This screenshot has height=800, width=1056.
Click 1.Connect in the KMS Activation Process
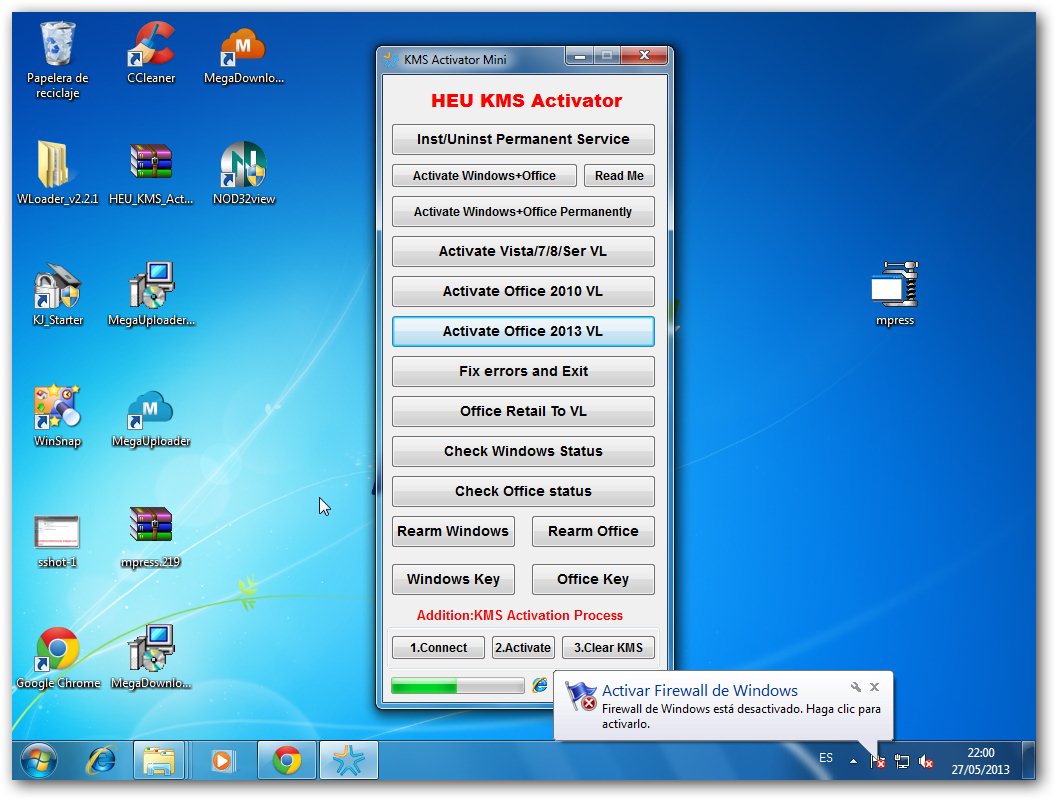(x=437, y=647)
